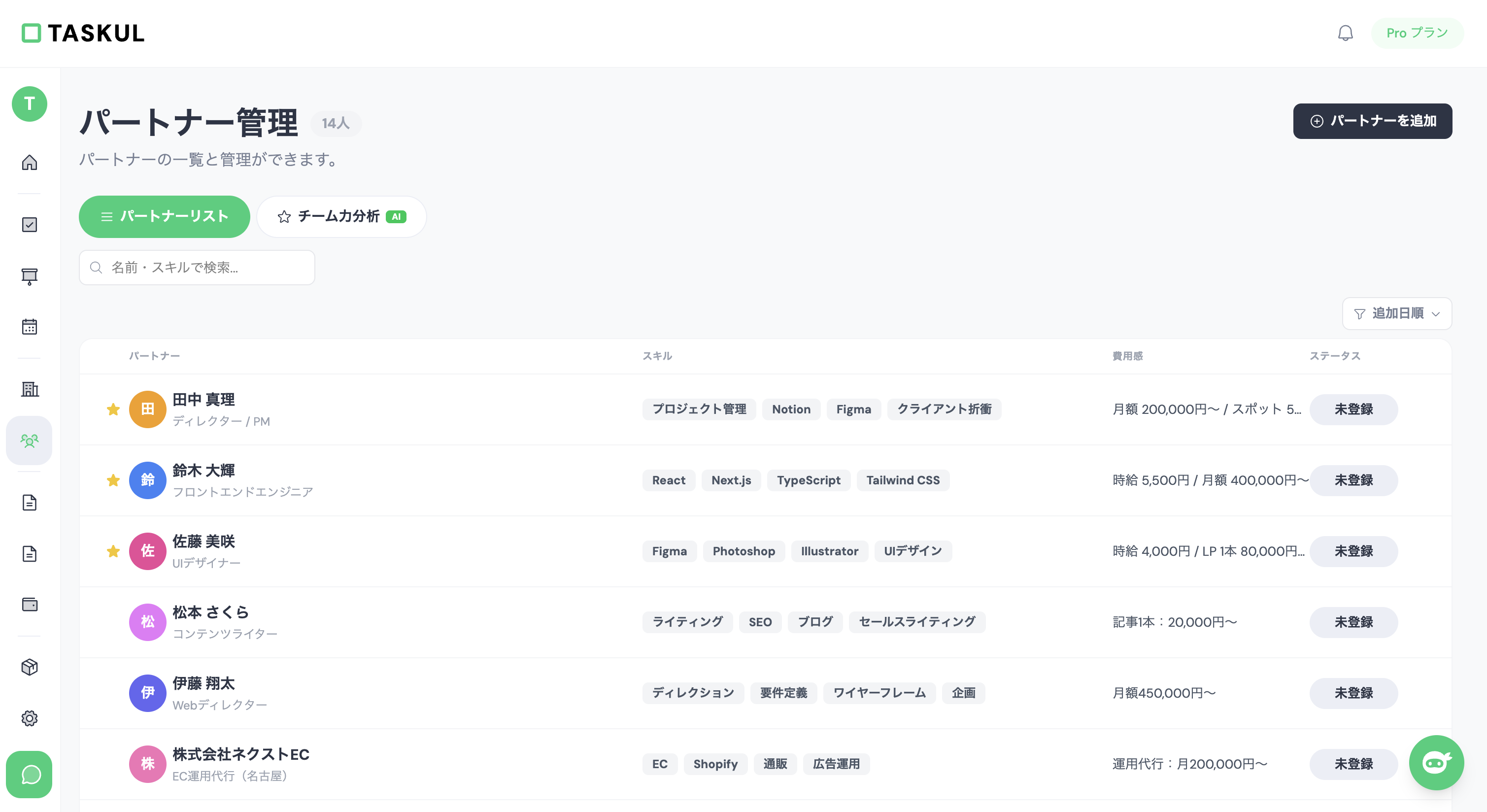The width and height of the screenshot is (1487, 812).
Task: Open the presentation board icon in sidebar
Action: [x=30, y=276]
